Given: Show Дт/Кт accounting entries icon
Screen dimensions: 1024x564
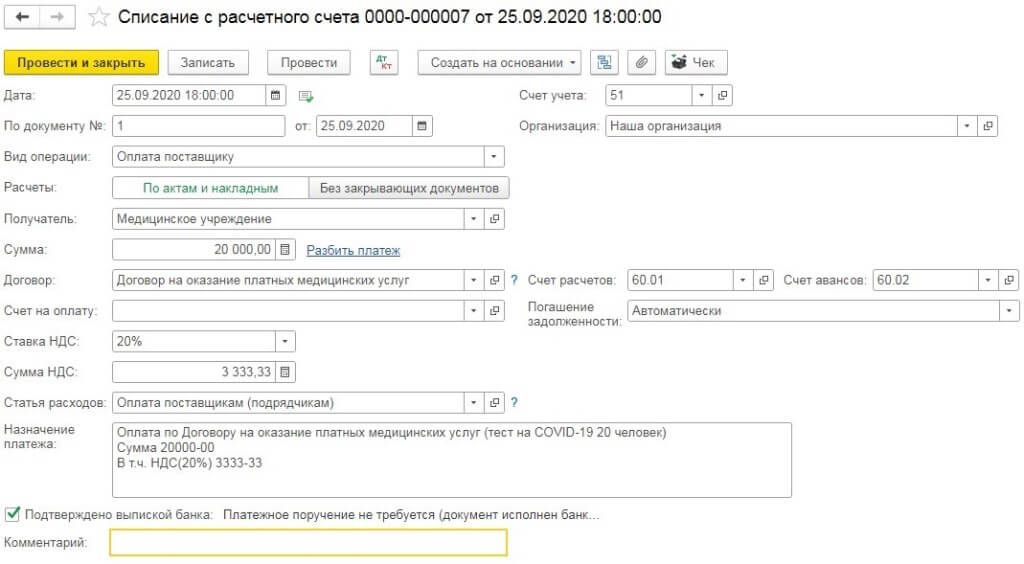Looking at the screenshot, I should click(x=384, y=63).
